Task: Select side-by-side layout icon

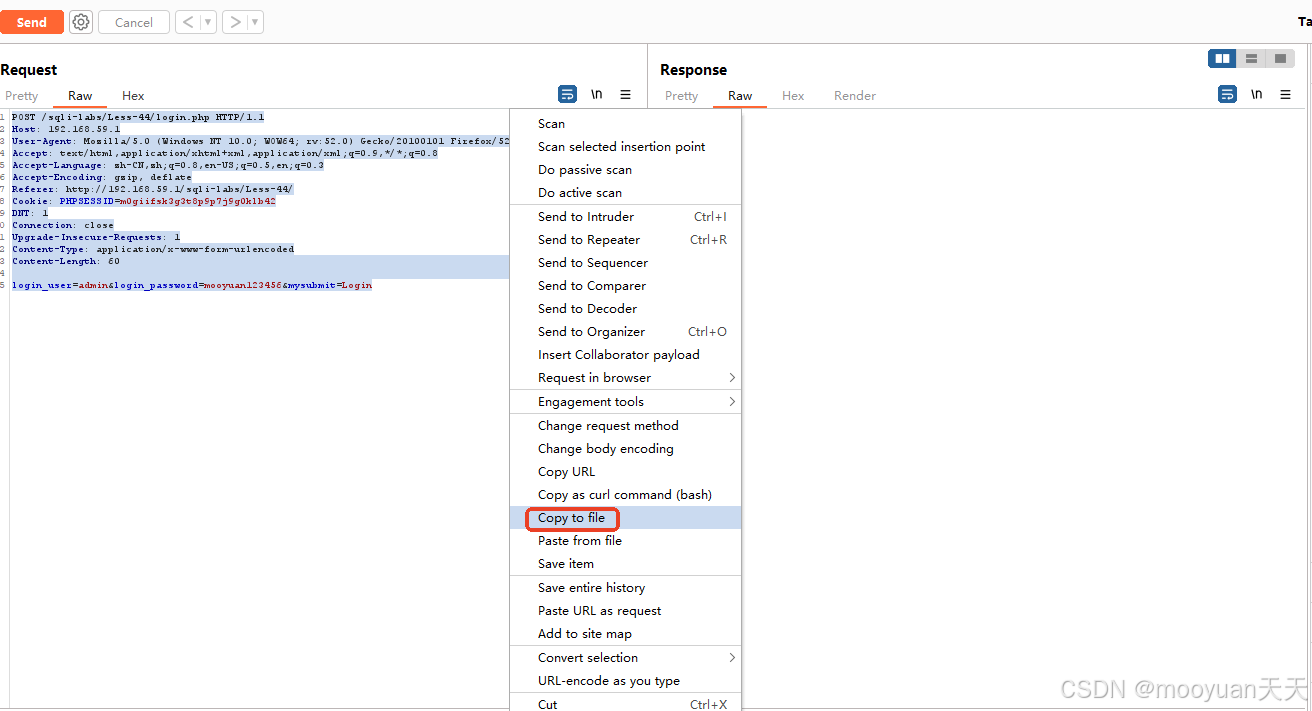Action: coord(1222,59)
